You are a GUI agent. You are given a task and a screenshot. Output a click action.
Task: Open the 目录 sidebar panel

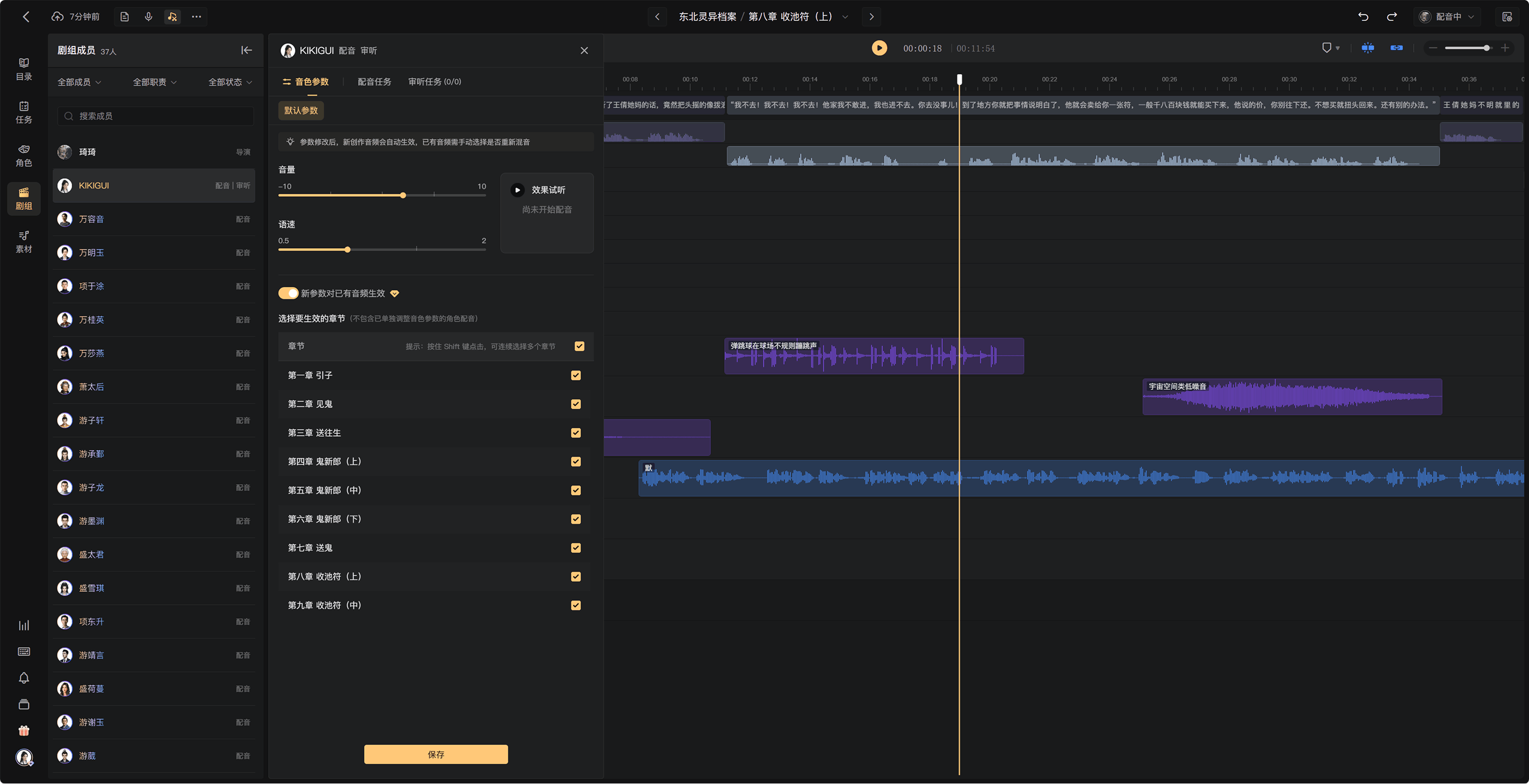24,69
